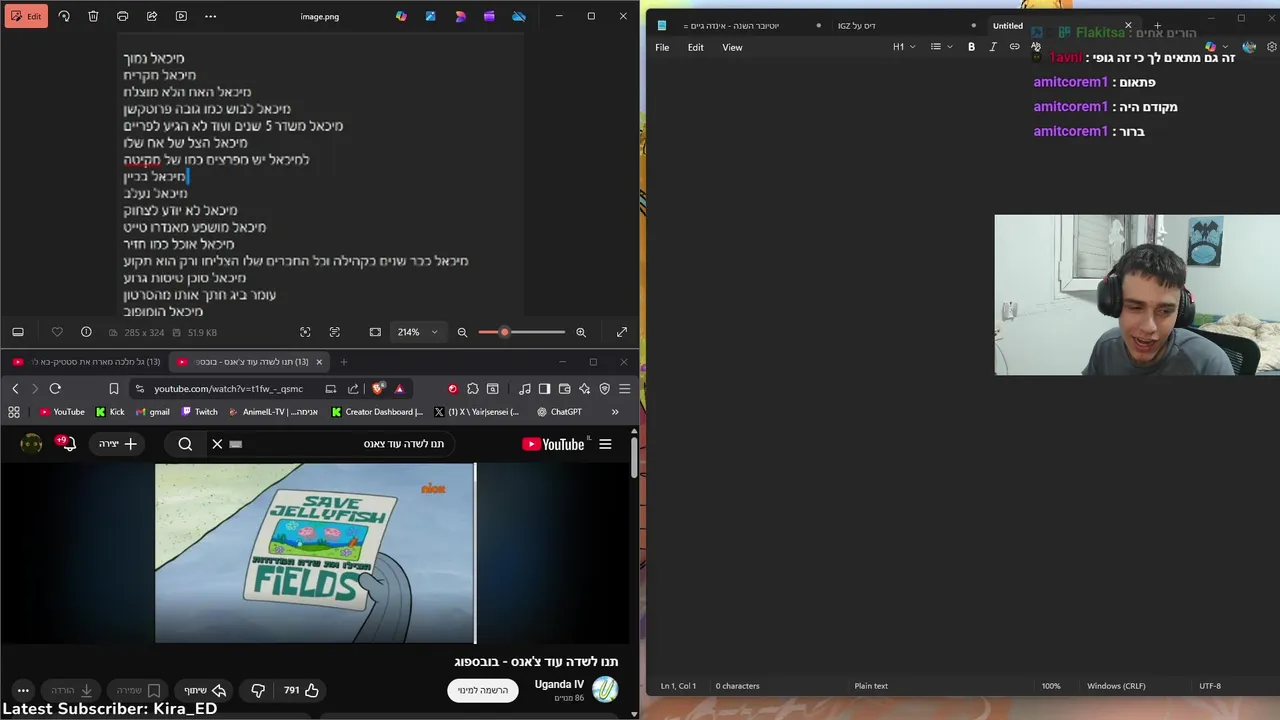
Task: Open Designer icon in Photos title bar
Action: (431, 16)
